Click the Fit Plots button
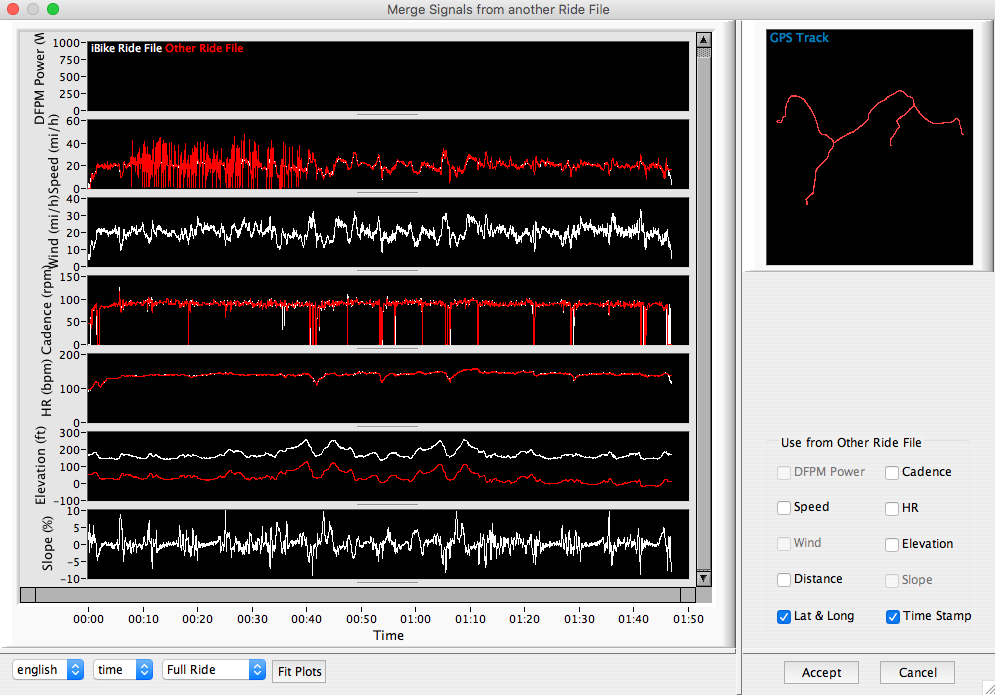Viewport: 995px width, 695px height. pyautogui.click(x=299, y=671)
